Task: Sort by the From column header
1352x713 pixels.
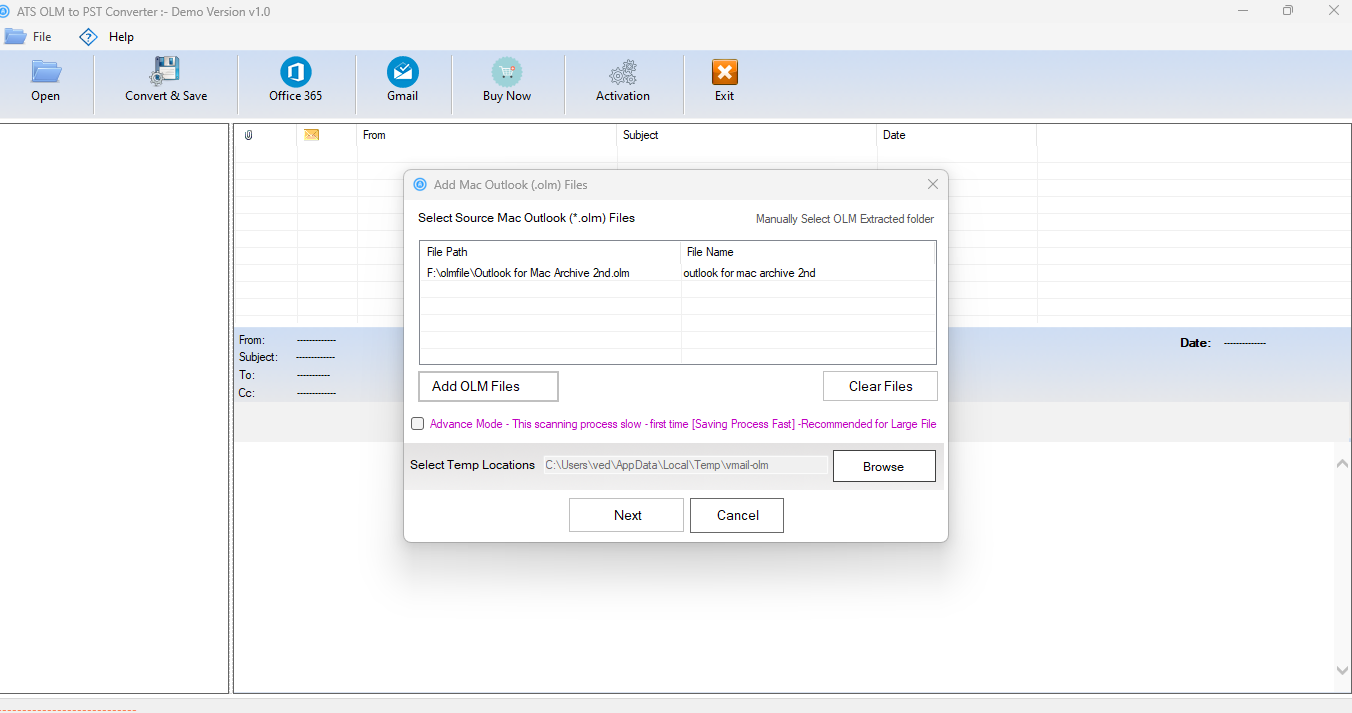Action: pyautogui.click(x=487, y=135)
